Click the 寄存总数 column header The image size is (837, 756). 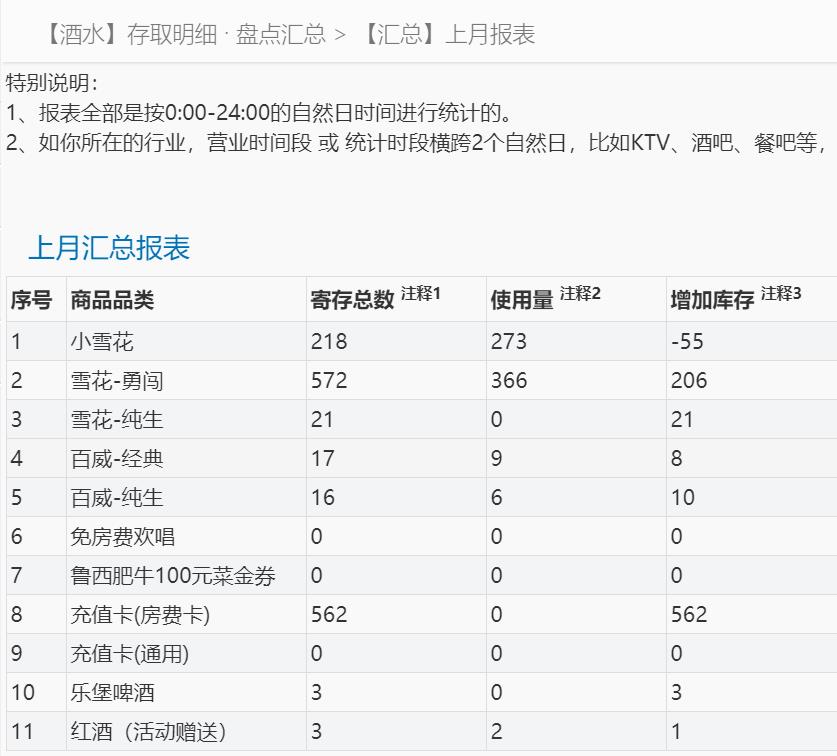click(352, 300)
